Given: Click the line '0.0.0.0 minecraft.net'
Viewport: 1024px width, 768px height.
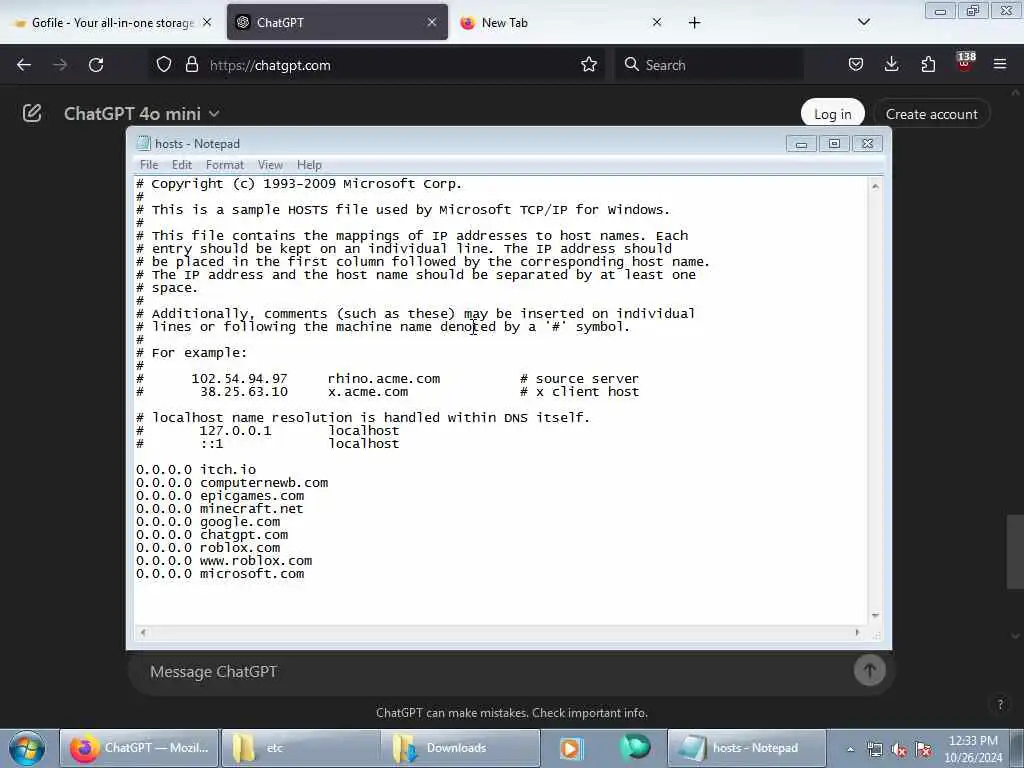Looking at the screenshot, I should coord(219,509).
